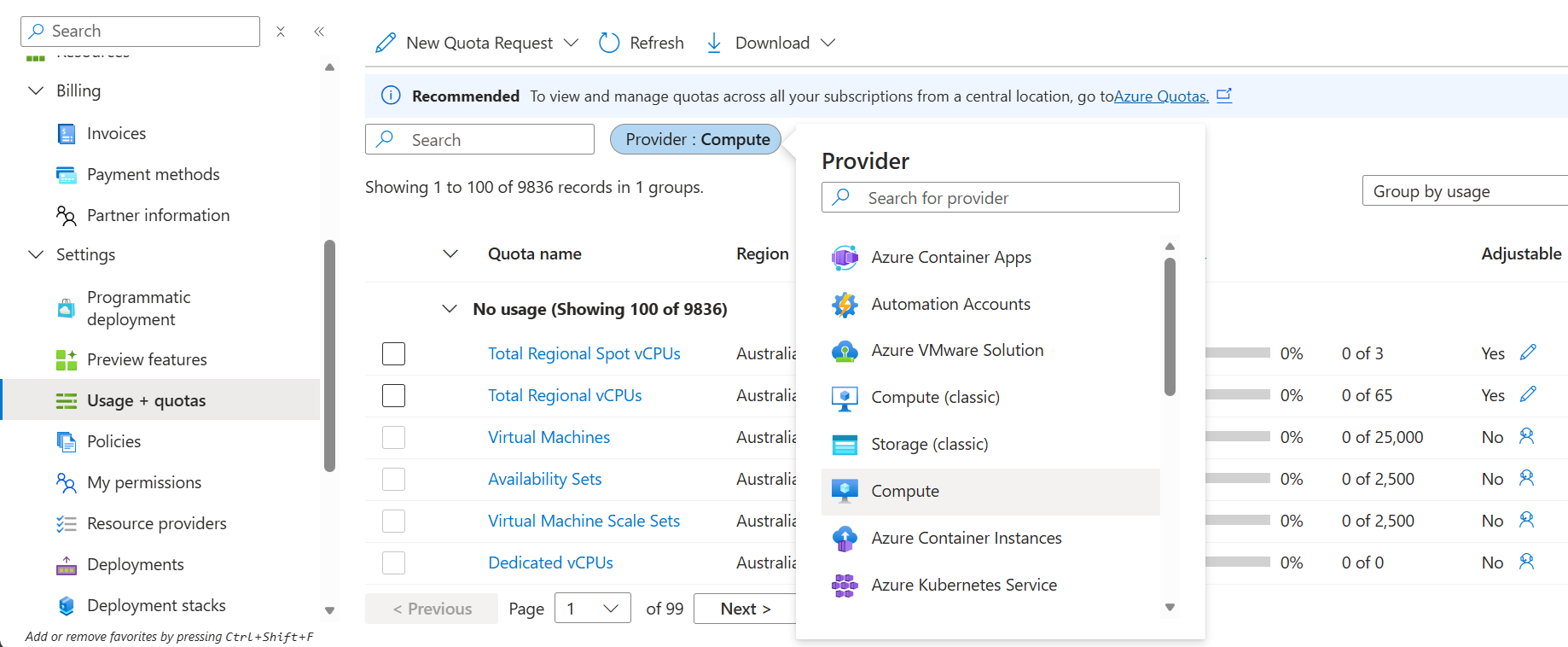Image resolution: width=1568 pixels, height=647 pixels.
Task: Open the Virtual Machine Scale Sets link
Action: click(584, 521)
